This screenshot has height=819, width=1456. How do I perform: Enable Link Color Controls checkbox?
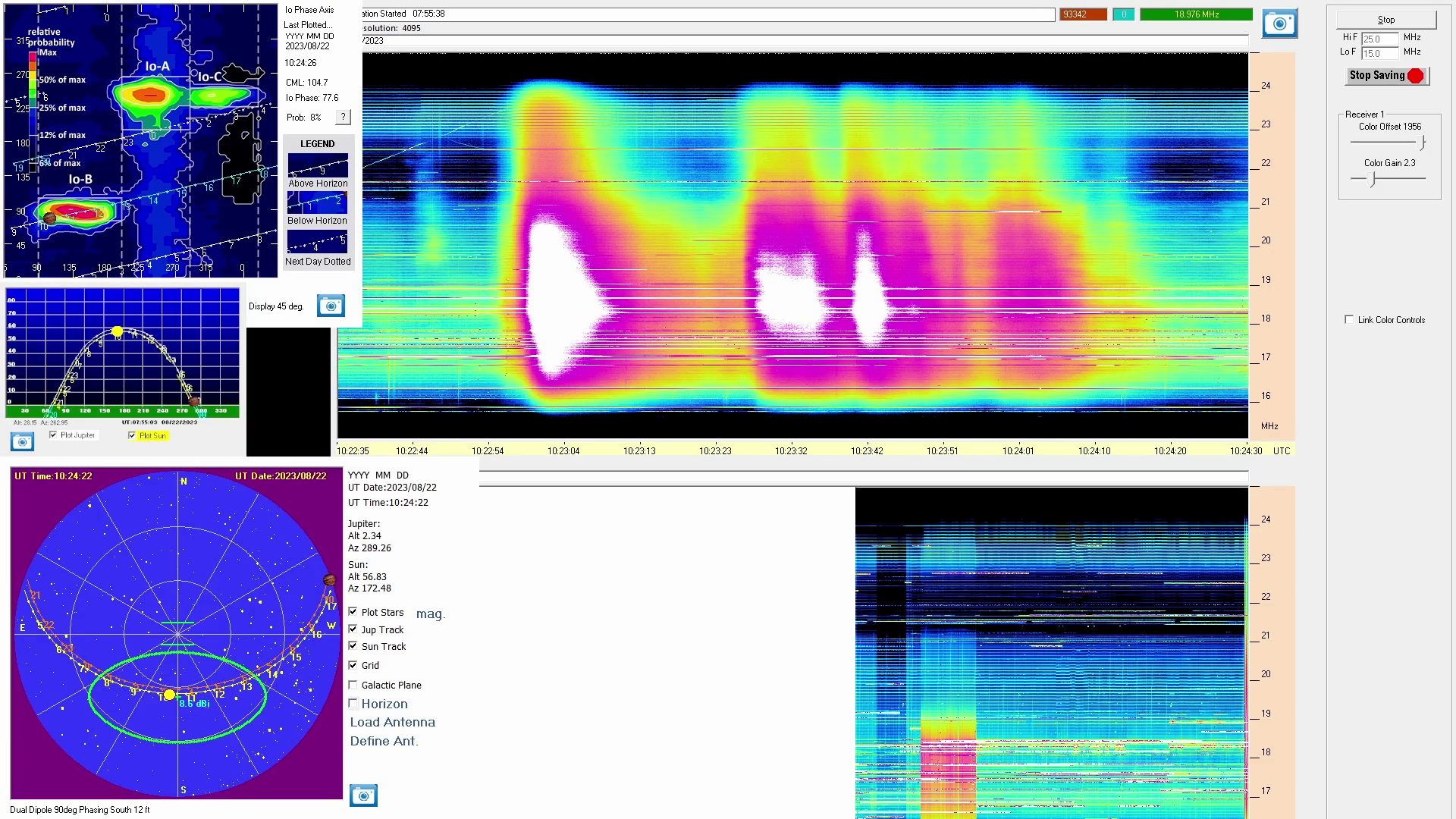1348,319
